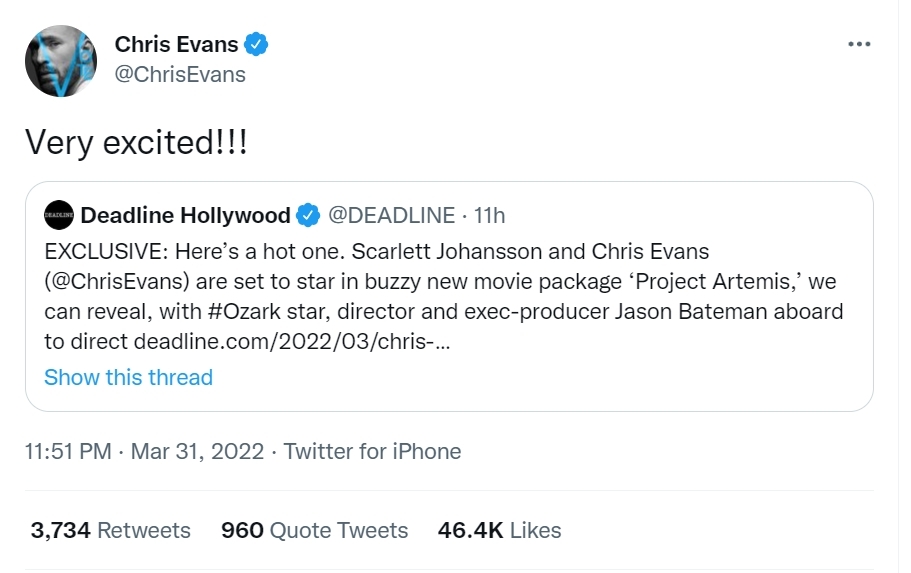The image size is (911, 573).
Task: Click the Deadline Hollywood logo avatar
Action: (58, 215)
